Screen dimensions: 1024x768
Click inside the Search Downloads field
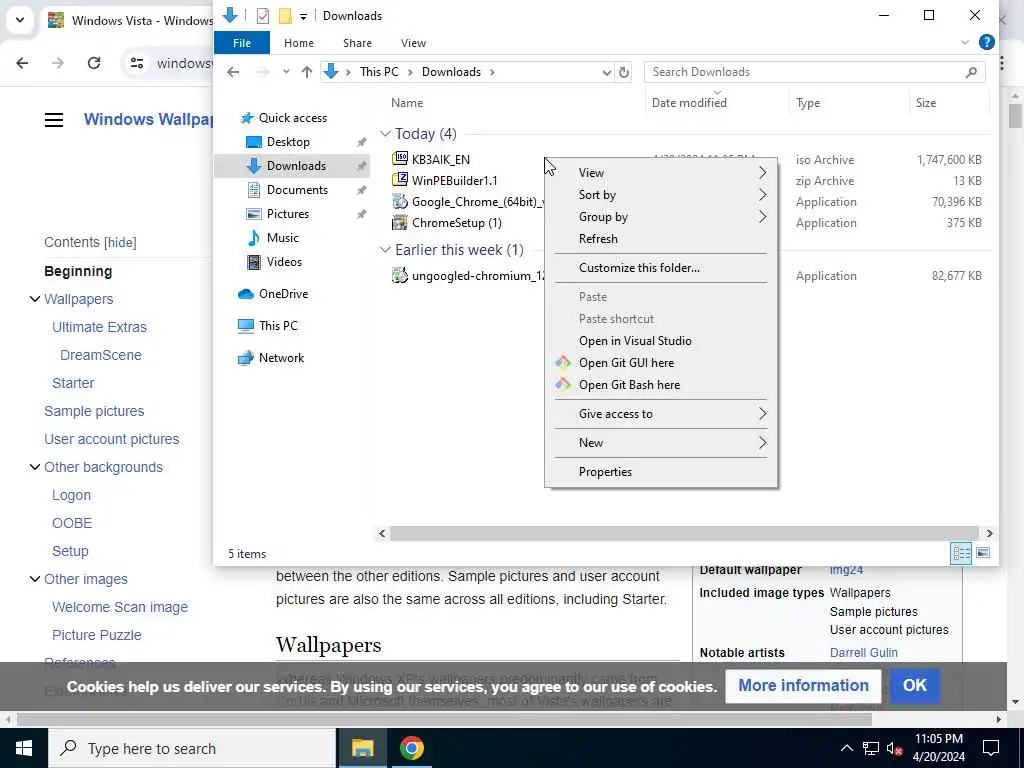click(x=814, y=72)
